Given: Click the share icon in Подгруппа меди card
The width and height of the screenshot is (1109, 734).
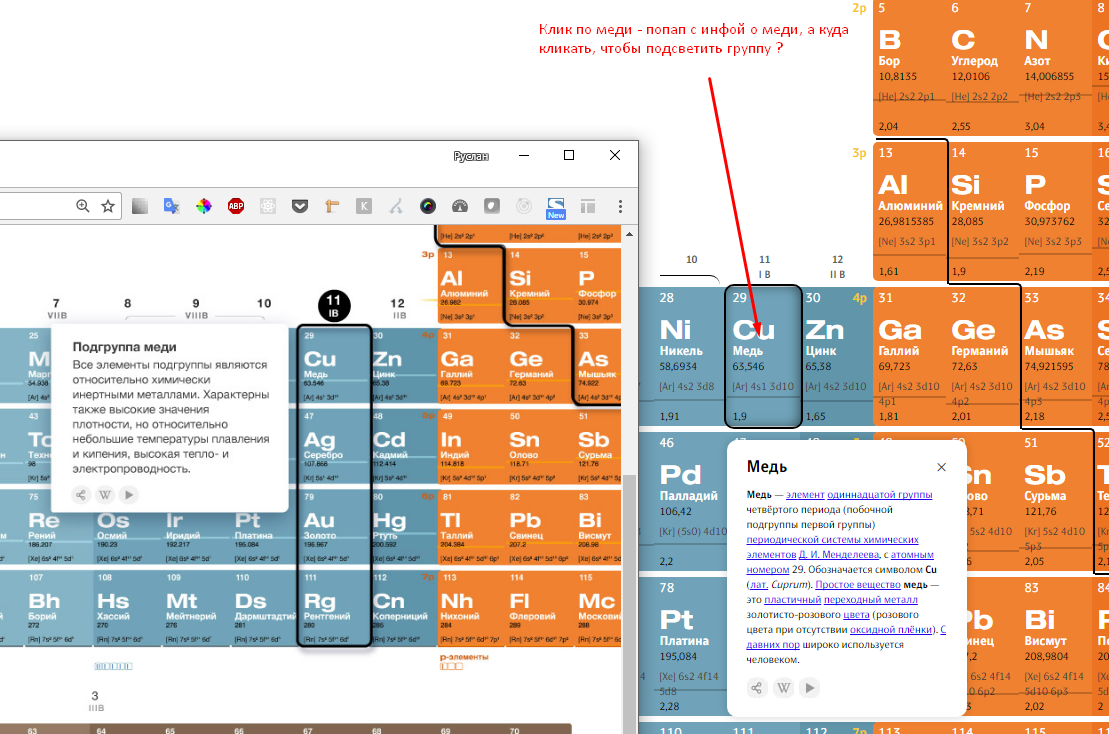Looking at the screenshot, I should click(82, 494).
